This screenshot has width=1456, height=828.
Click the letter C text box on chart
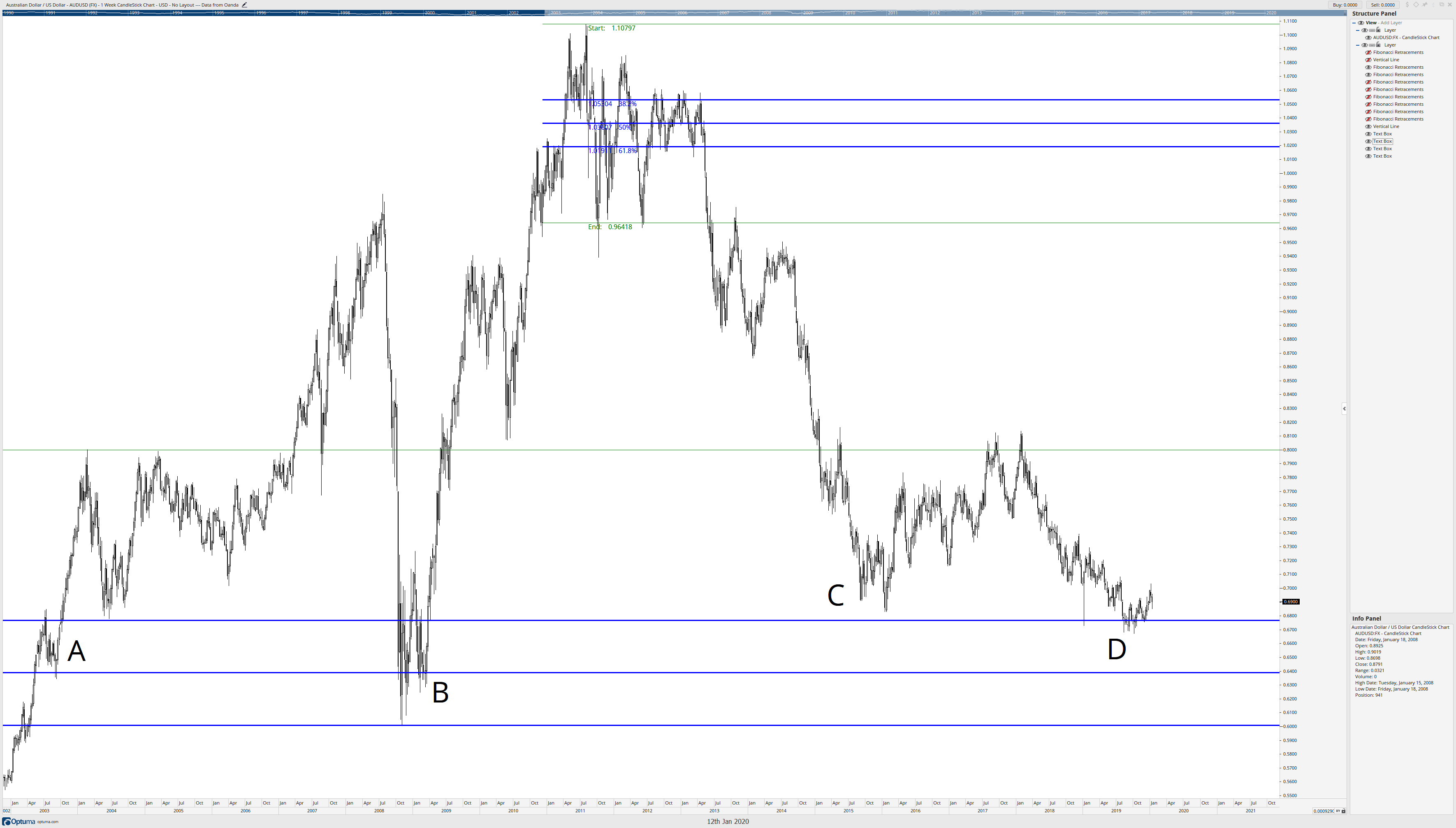point(835,595)
